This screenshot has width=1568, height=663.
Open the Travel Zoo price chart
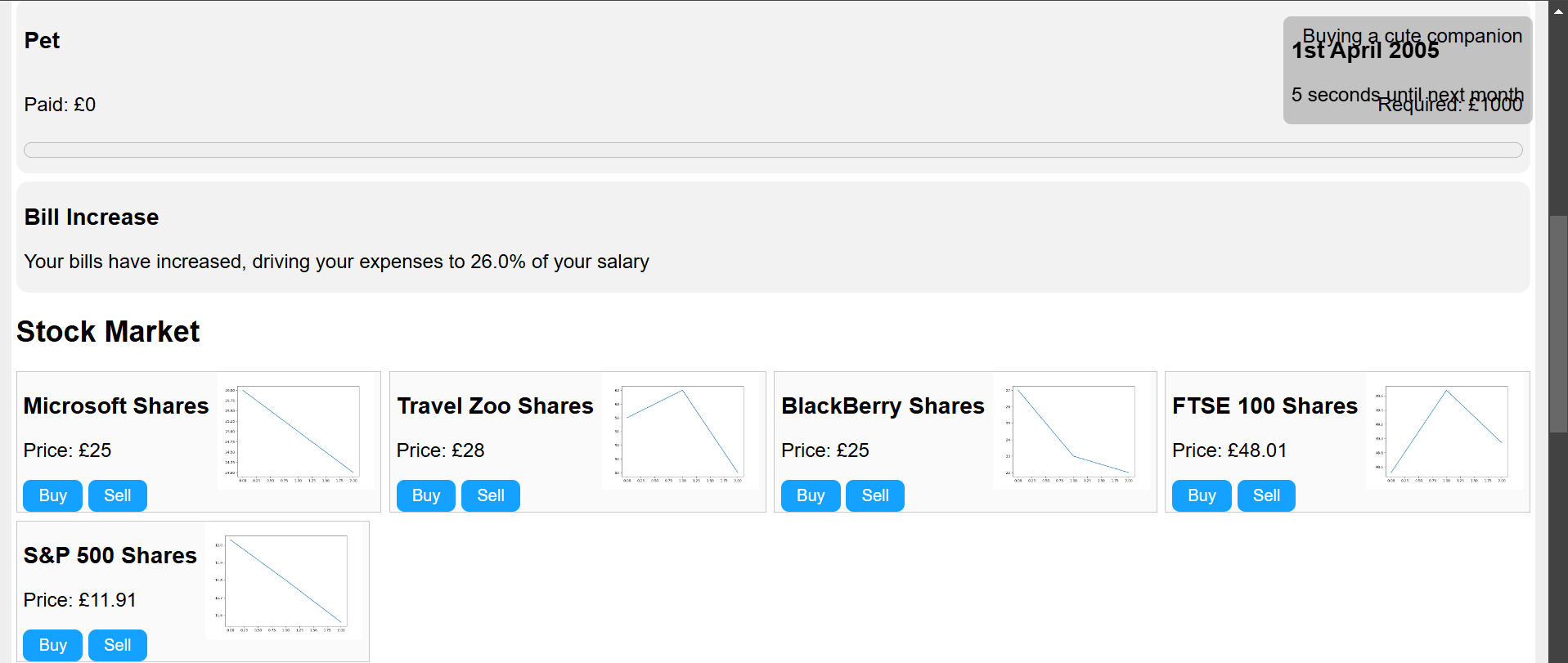point(681,432)
